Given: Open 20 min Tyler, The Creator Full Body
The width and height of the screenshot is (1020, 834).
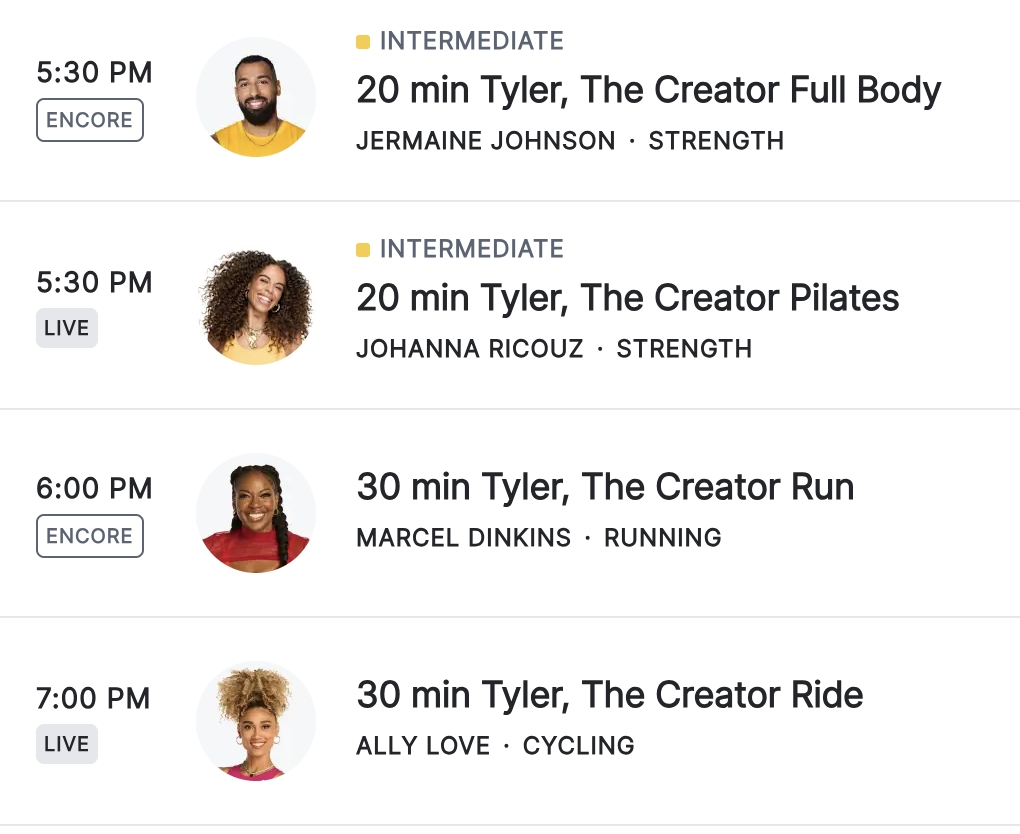Looking at the screenshot, I should 648,91.
